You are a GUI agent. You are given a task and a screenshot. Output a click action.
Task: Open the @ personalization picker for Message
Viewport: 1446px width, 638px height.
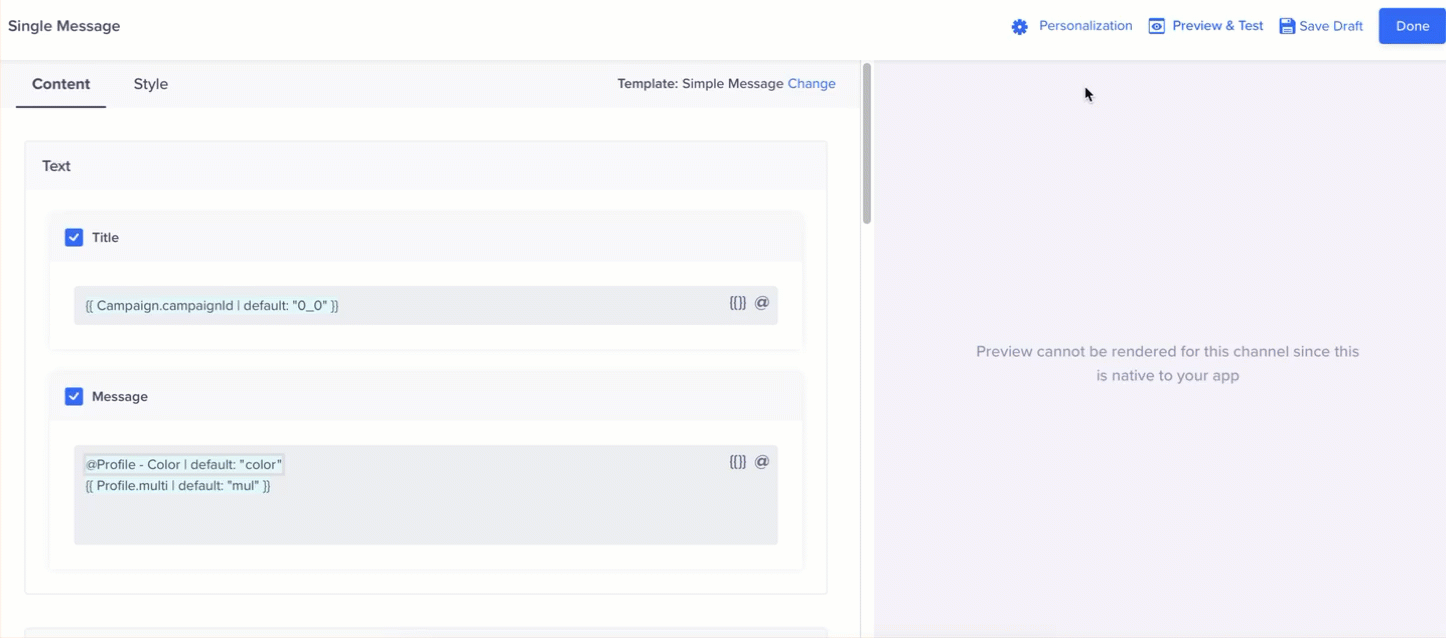[x=763, y=460]
